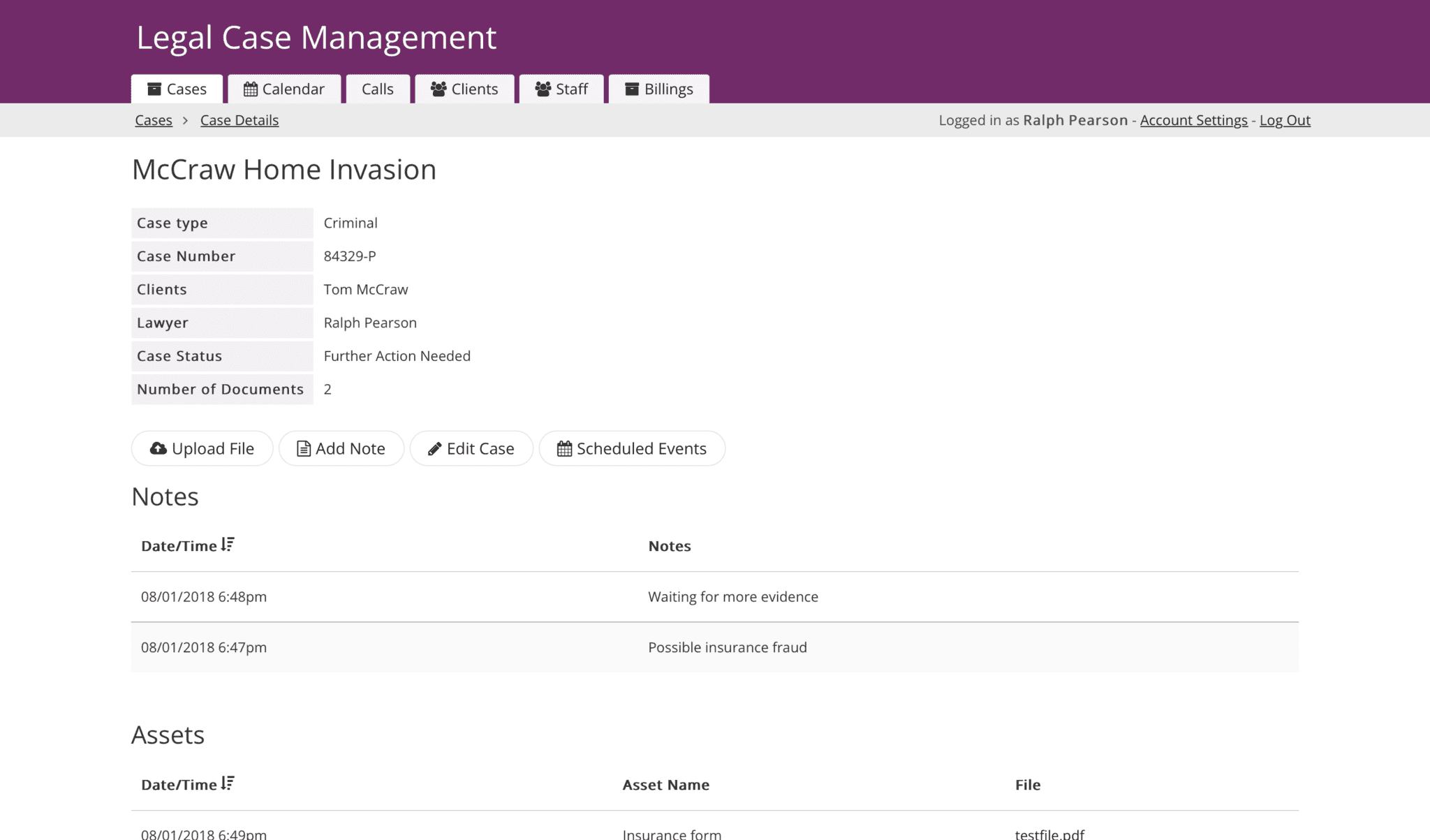Open the Calls tab

click(377, 89)
